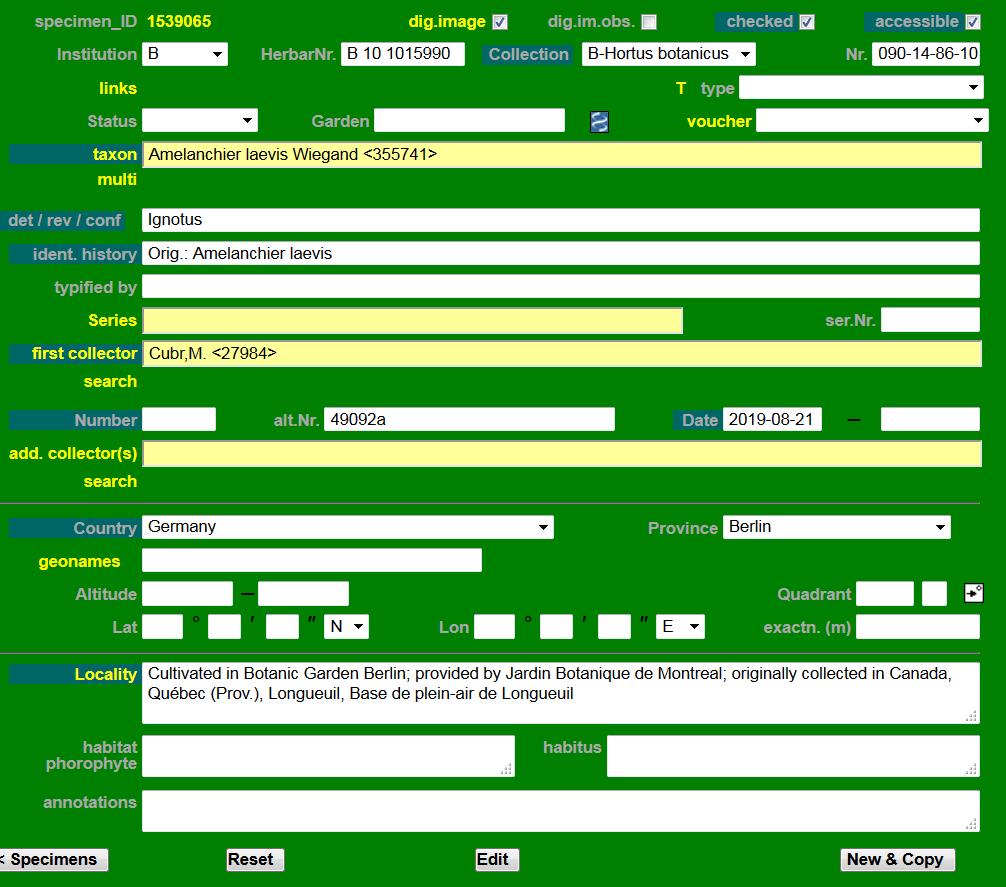The width and height of the screenshot is (1006, 887).
Task: Open the Institution dropdown
Action: click(185, 54)
